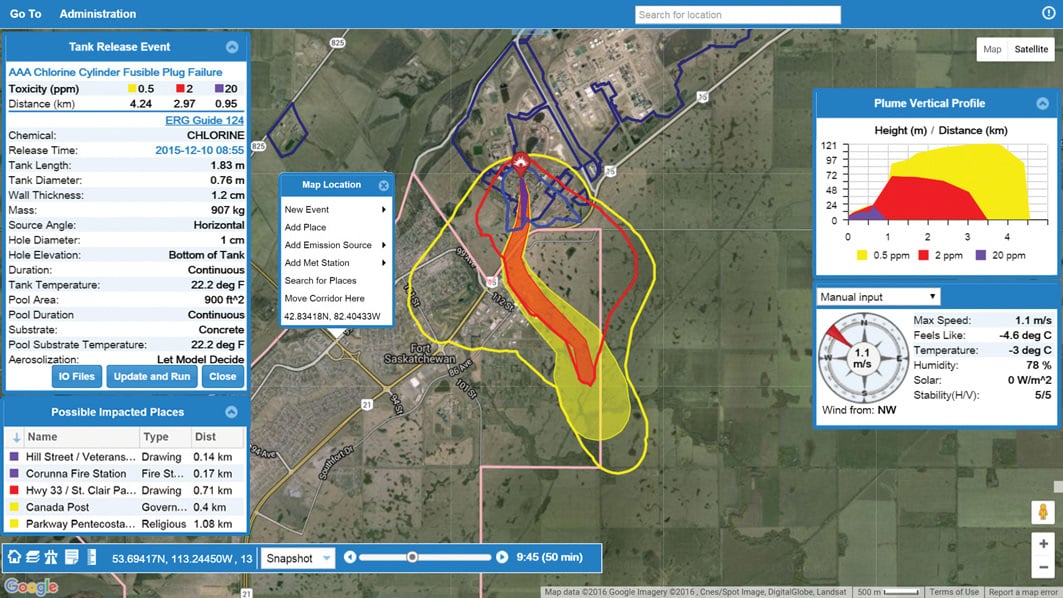Image resolution: width=1063 pixels, height=598 pixels.
Task: Collapse the Tank Release Event panel
Action: pyautogui.click(x=232, y=47)
